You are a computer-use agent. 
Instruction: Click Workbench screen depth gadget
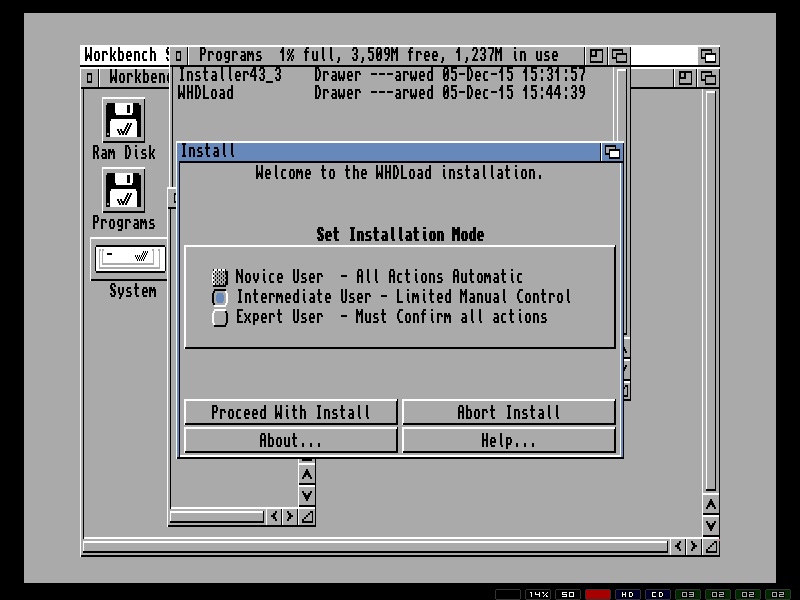tap(708, 56)
